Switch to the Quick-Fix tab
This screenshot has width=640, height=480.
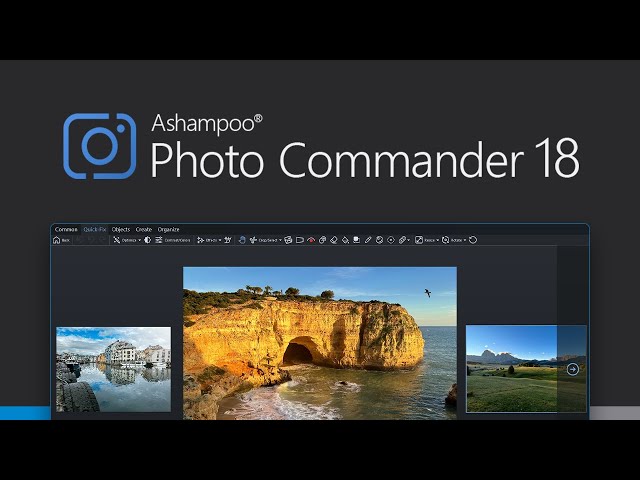click(x=94, y=229)
